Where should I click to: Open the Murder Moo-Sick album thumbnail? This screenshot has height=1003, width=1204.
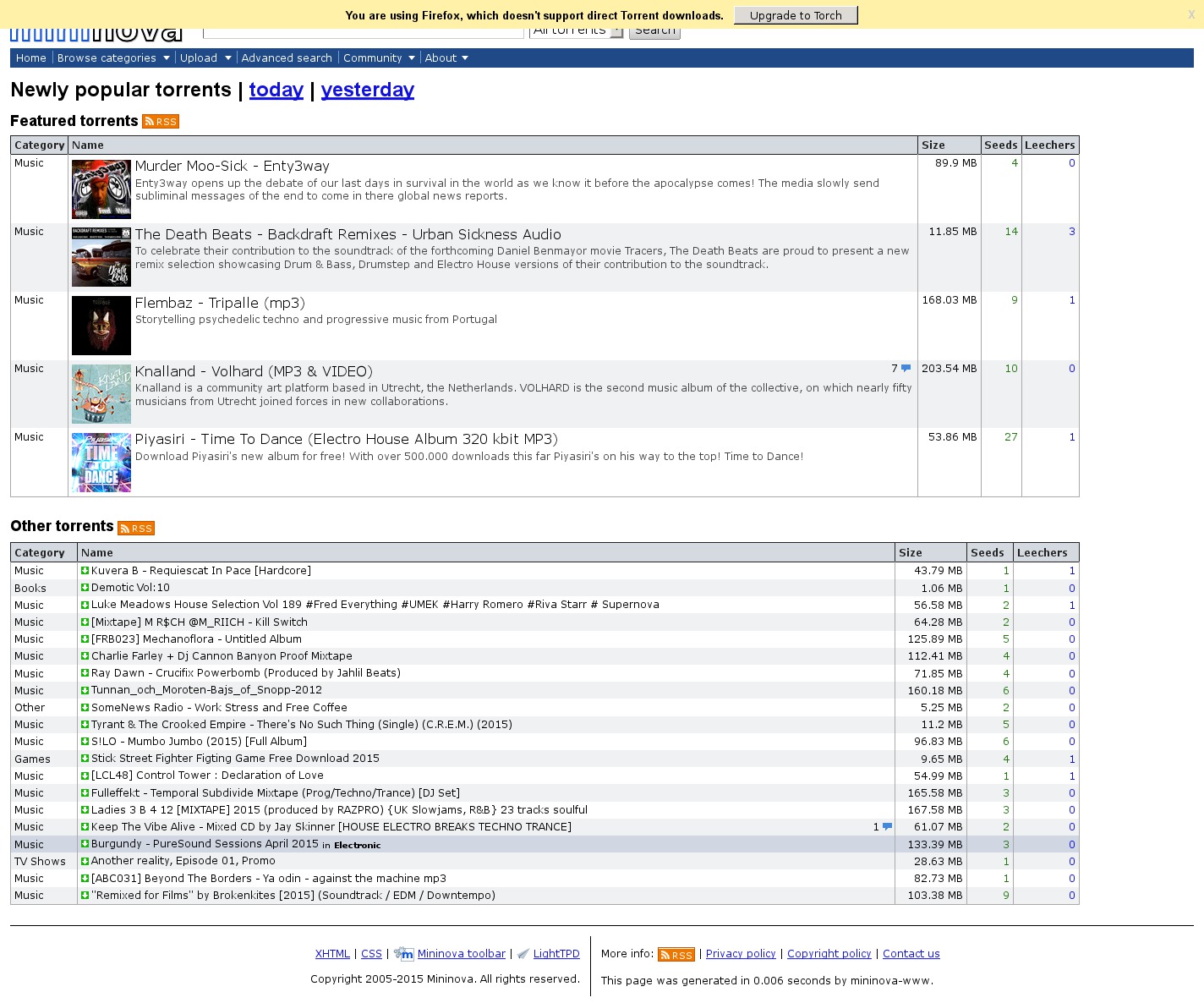(101, 189)
